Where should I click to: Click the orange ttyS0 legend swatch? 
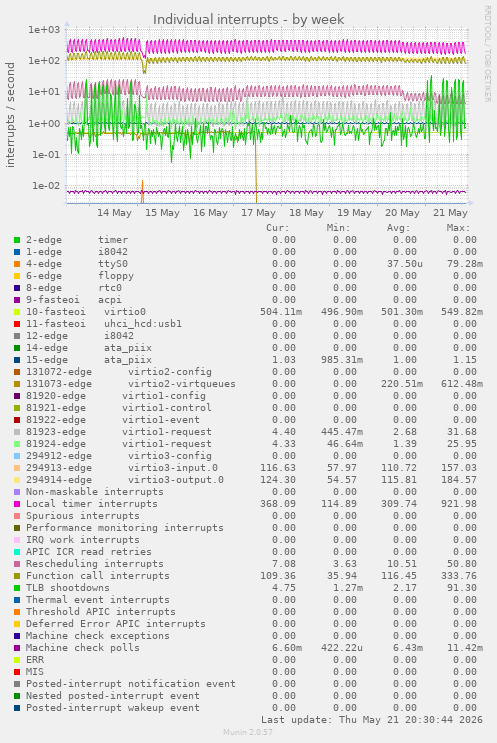click(17, 264)
